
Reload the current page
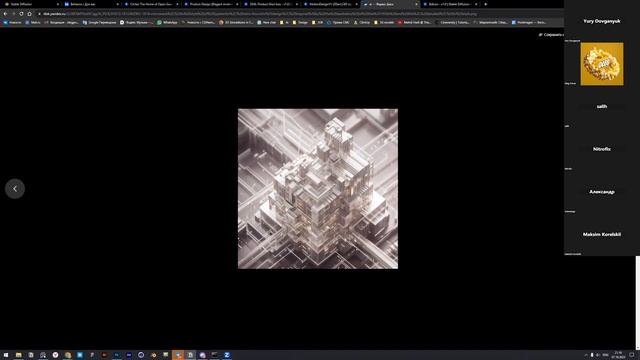click(21, 13)
